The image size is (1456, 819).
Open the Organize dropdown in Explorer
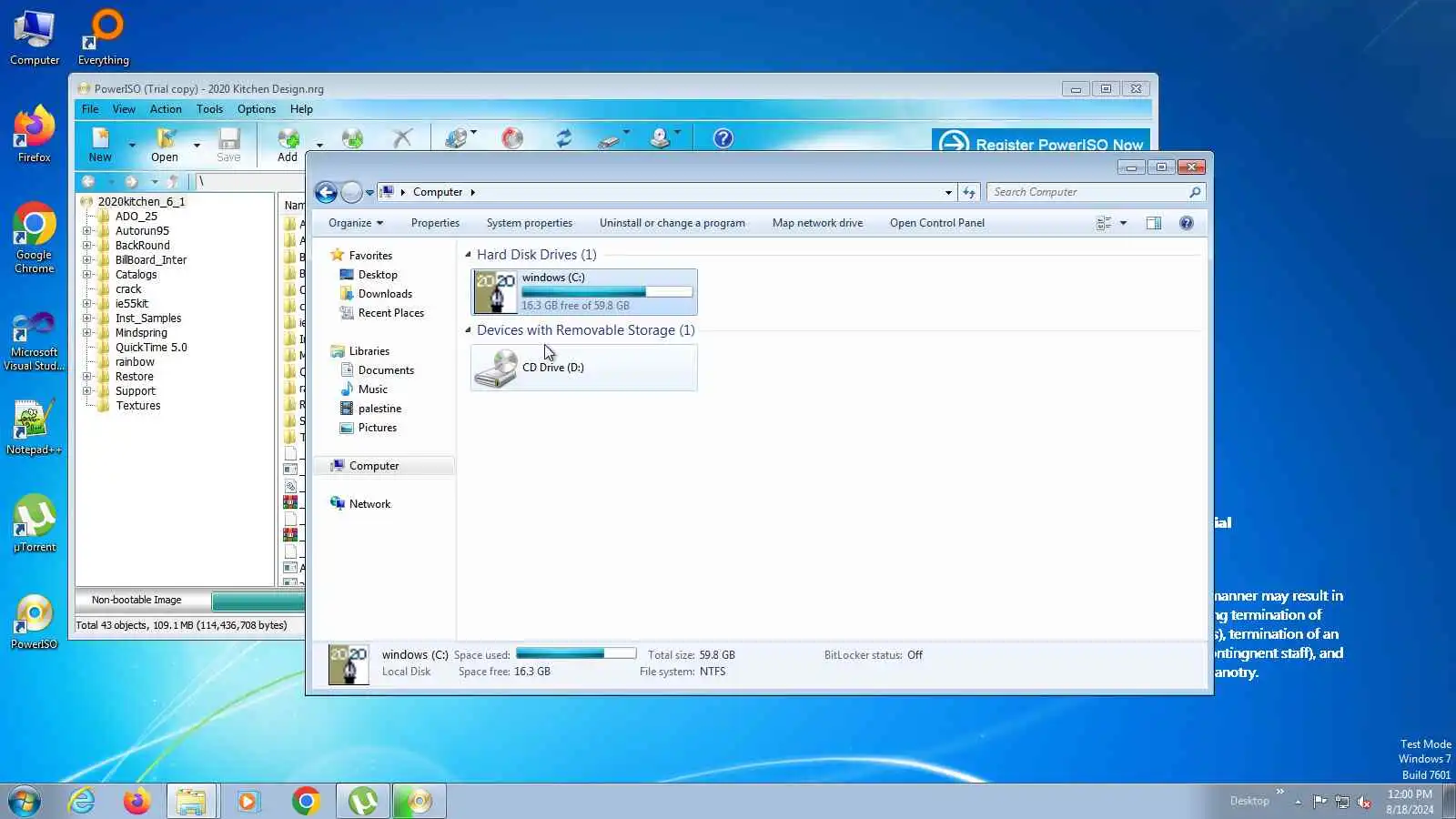(x=356, y=223)
